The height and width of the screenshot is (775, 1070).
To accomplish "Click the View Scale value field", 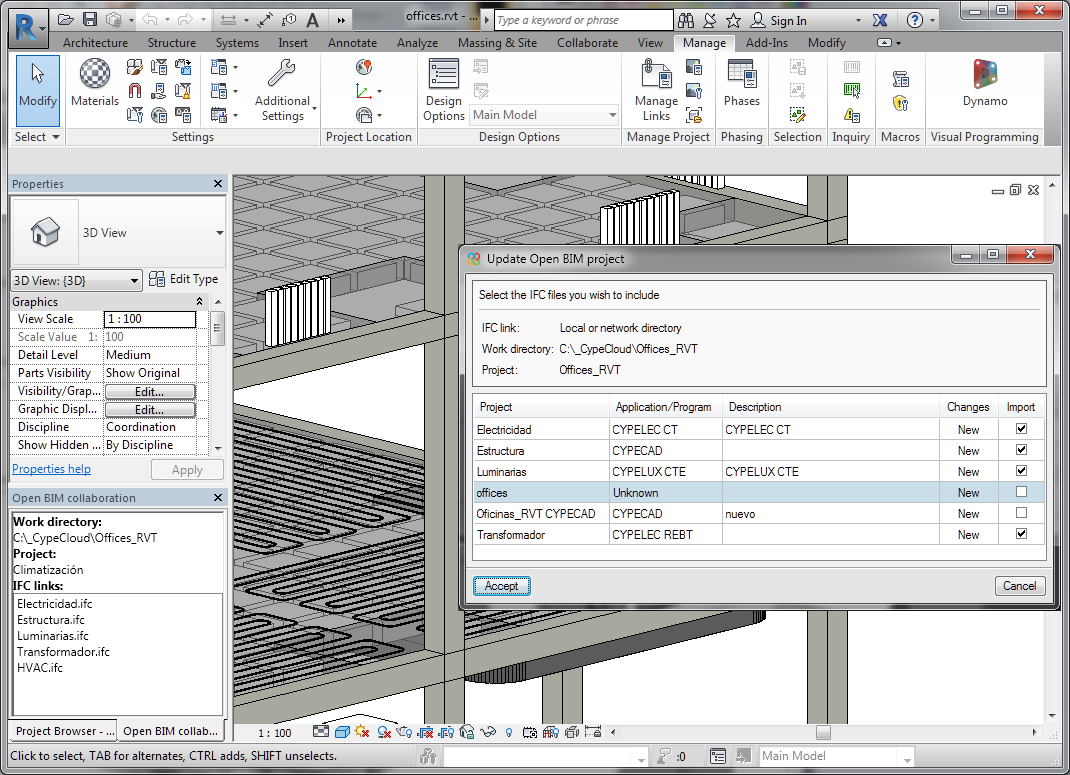I will 150,319.
